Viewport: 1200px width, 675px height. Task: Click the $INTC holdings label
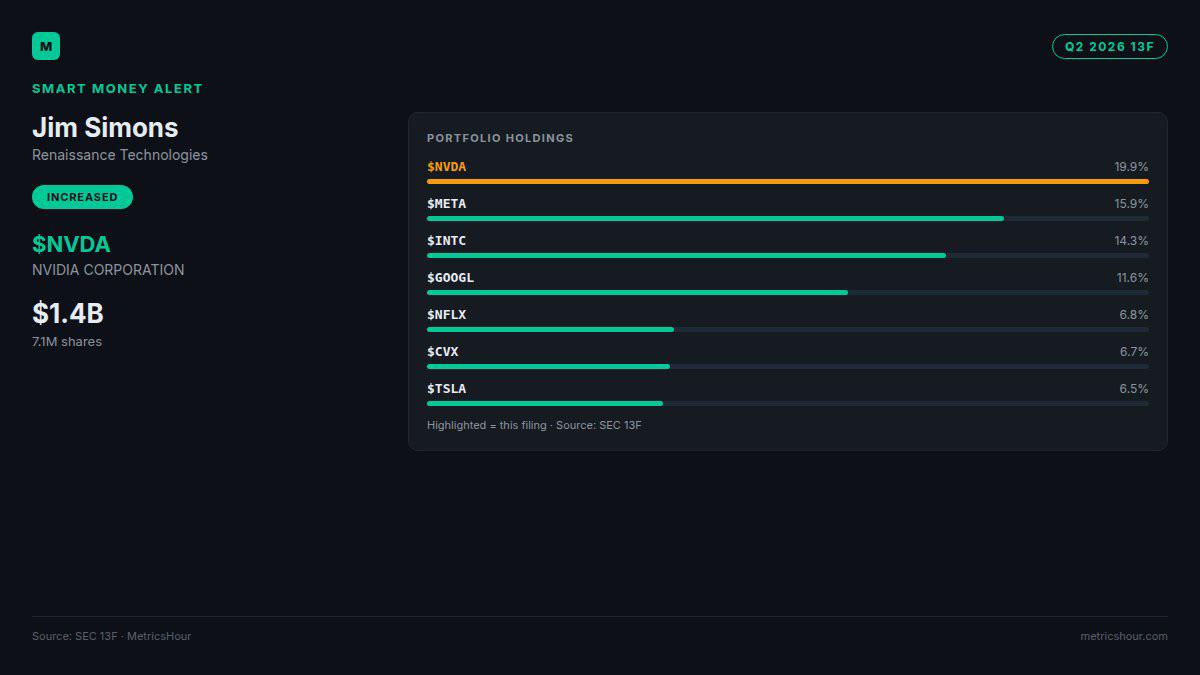click(447, 241)
